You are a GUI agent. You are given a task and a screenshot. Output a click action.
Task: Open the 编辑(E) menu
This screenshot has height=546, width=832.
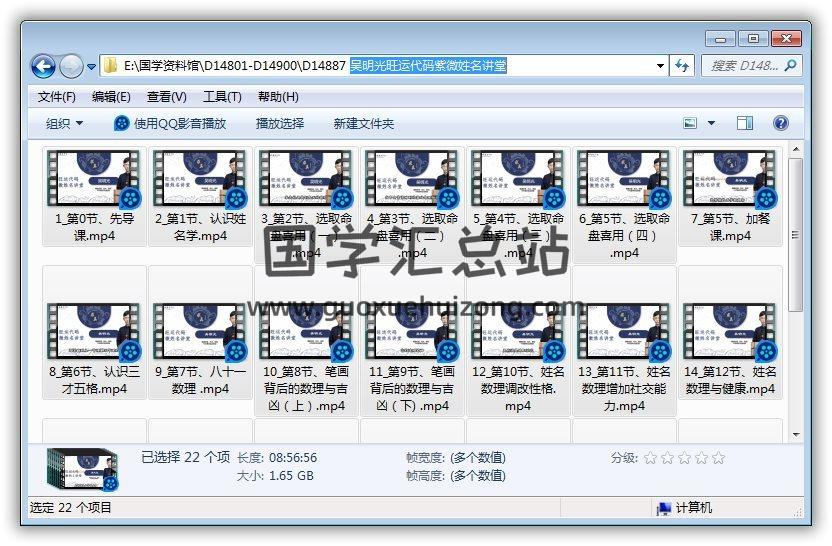[111, 97]
